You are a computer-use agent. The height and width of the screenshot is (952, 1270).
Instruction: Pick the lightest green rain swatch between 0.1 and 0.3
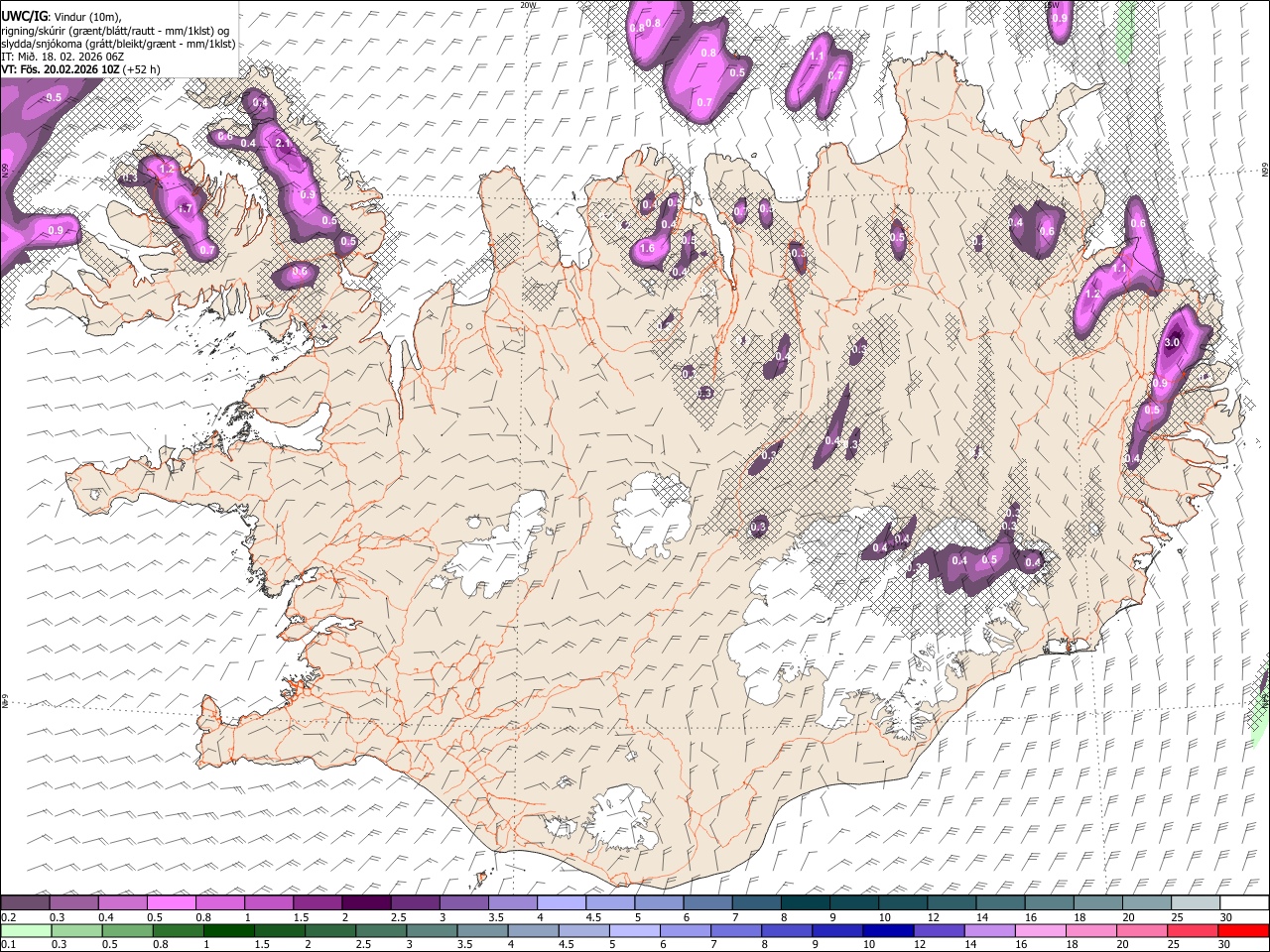click(x=26, y=930)
